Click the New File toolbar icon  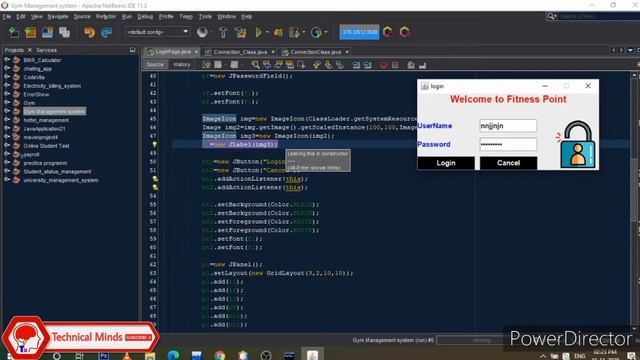(14, 32)
